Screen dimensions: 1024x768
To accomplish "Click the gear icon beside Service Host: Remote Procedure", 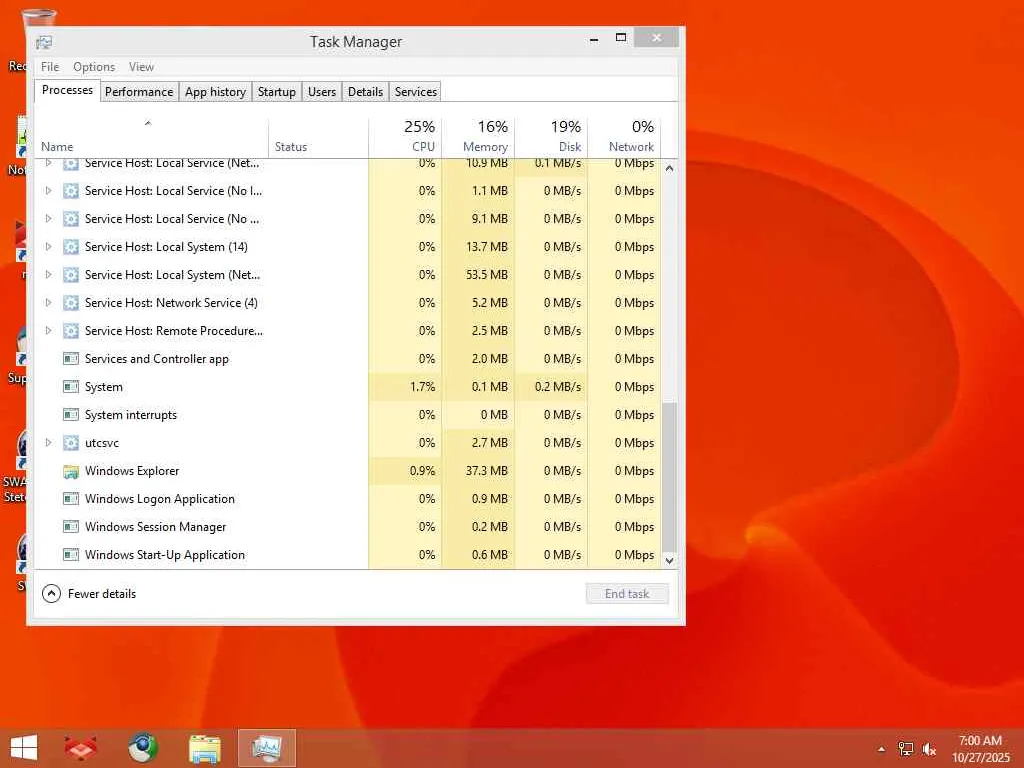I will [71, 331].
